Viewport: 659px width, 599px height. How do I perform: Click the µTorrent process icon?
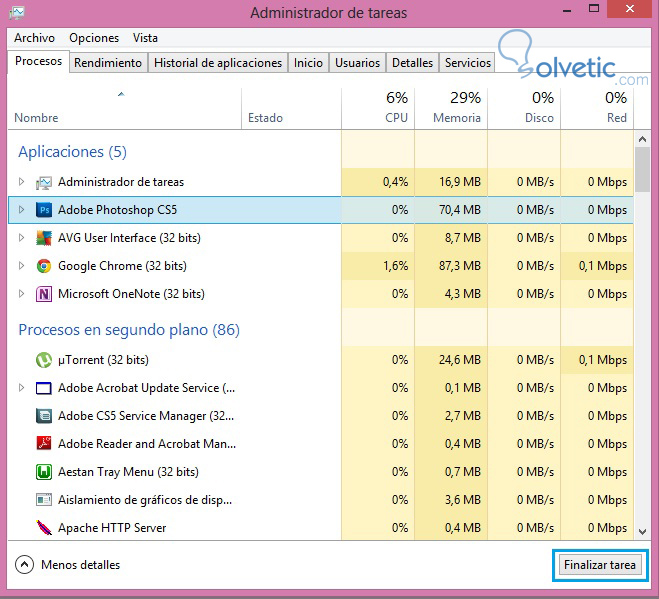click(44, 360)
